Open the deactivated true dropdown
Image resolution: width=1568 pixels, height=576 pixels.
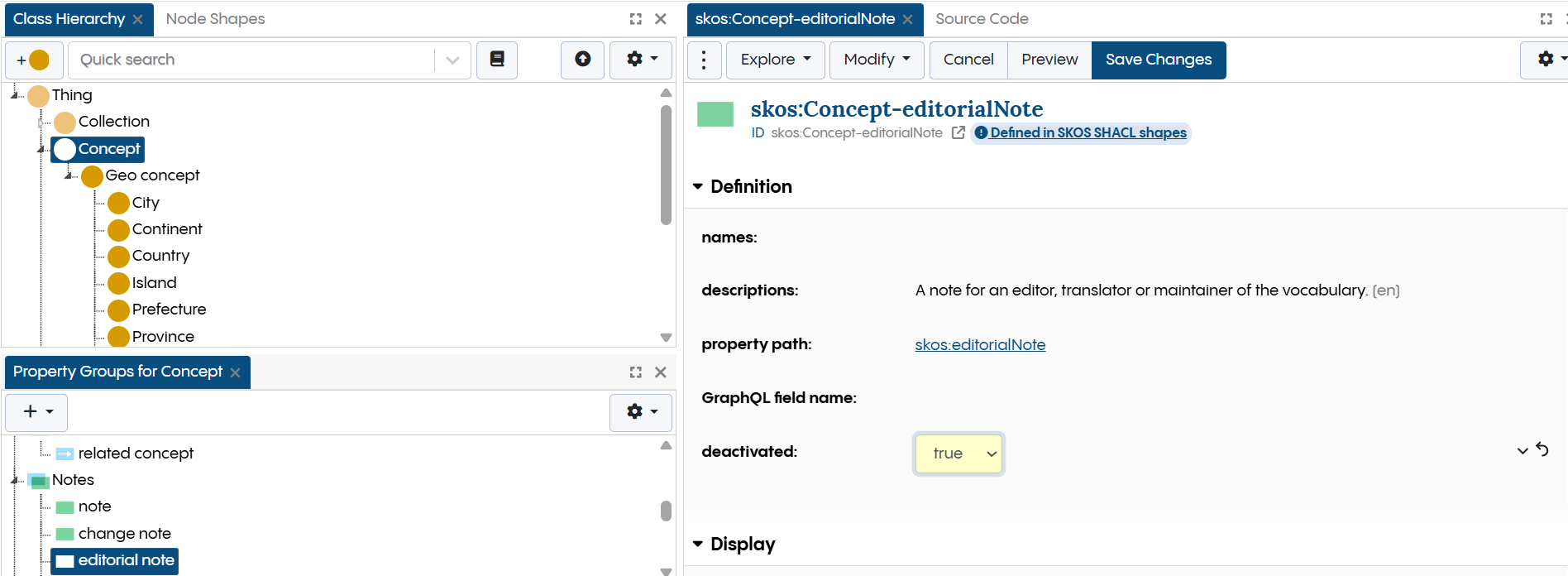[958, 454]
